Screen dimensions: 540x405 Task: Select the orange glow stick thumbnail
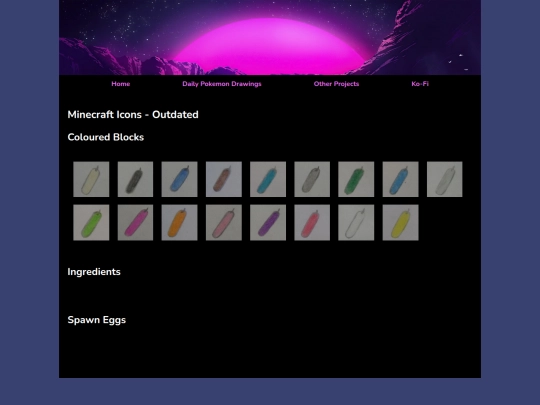point(179,222)
